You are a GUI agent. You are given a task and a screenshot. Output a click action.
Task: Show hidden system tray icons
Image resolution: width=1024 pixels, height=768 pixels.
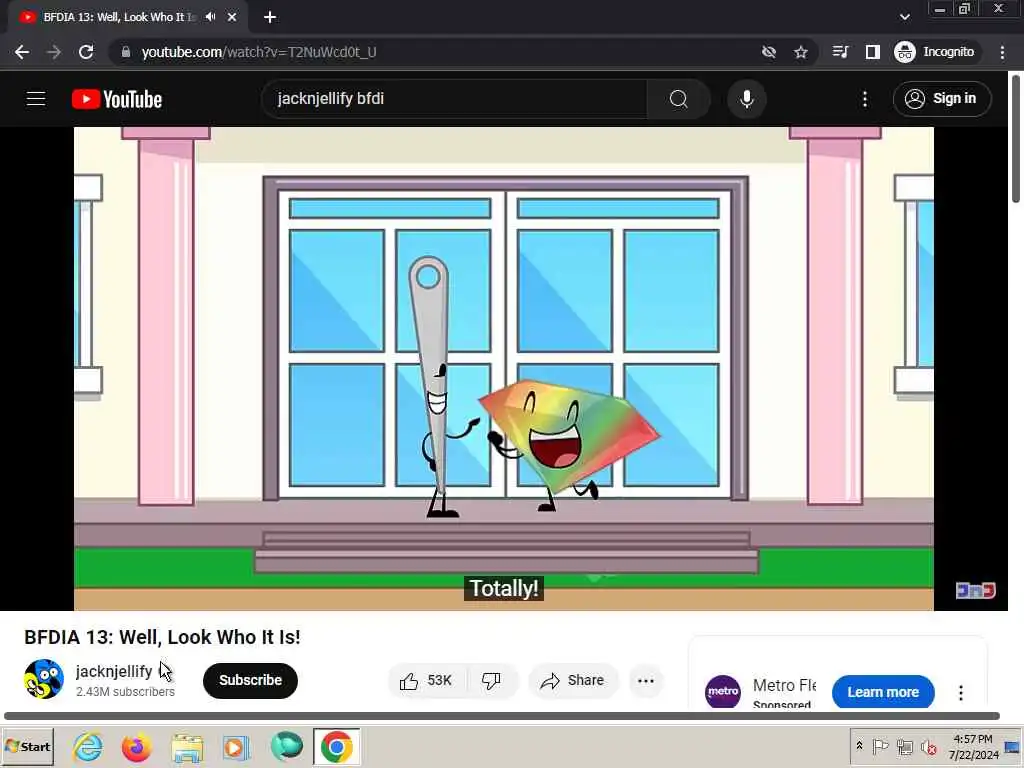[859, 746]
